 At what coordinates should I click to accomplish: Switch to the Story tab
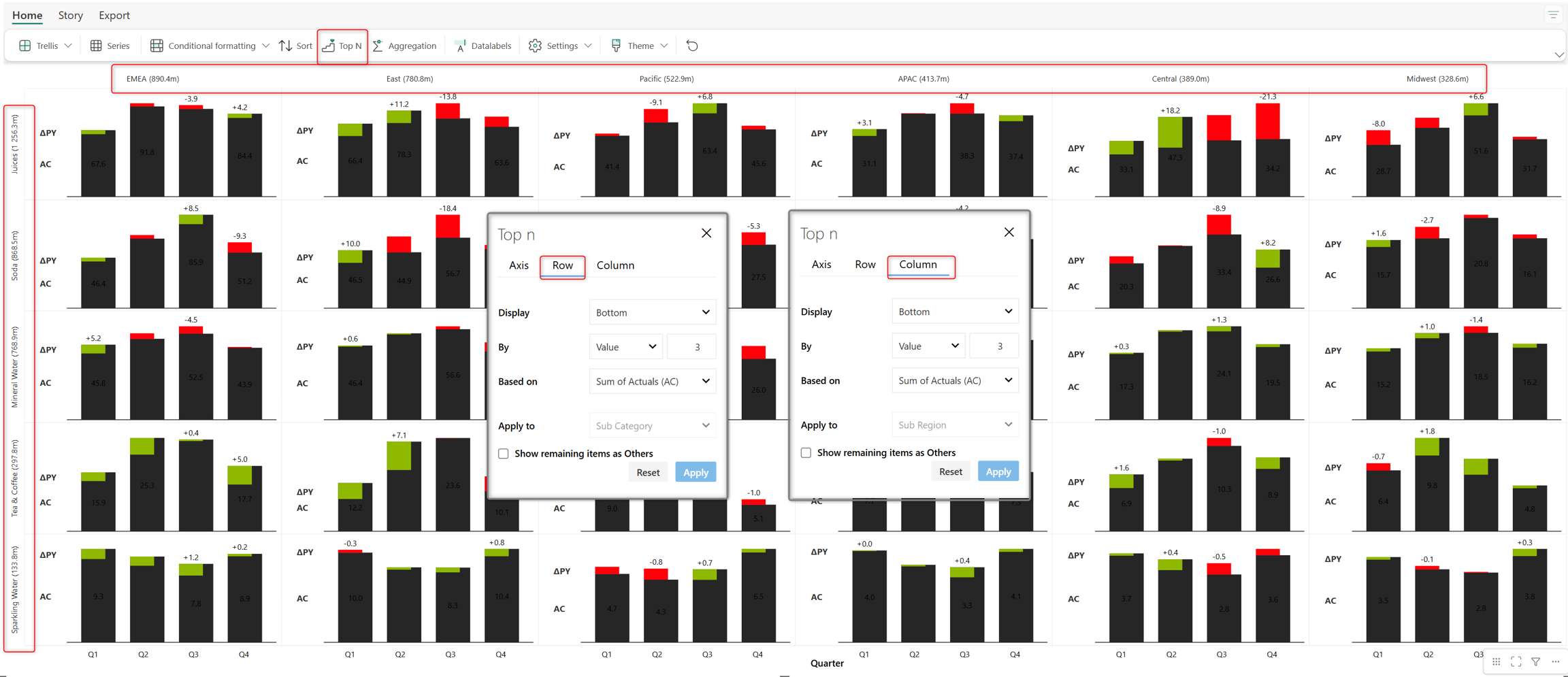click(x=70, y=15)
